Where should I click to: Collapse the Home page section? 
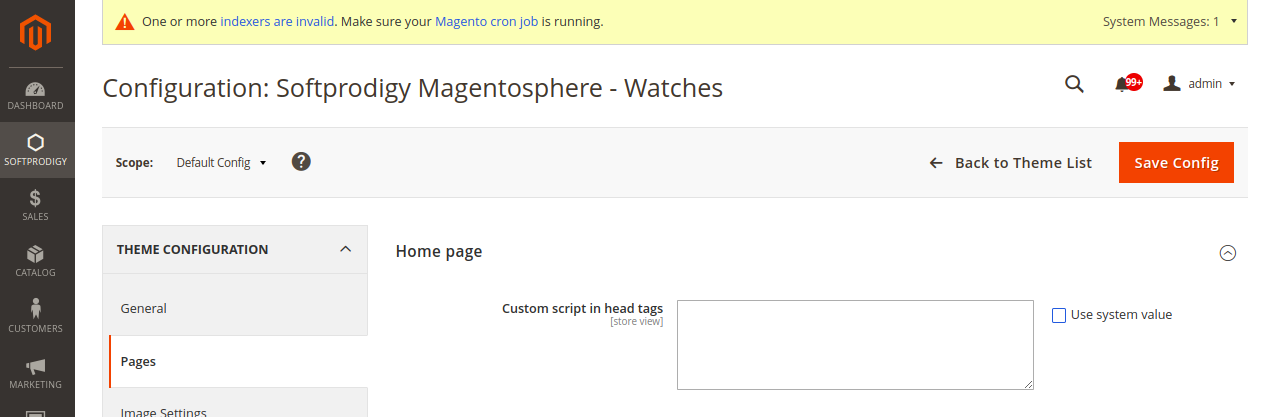tap(1228, 253)
